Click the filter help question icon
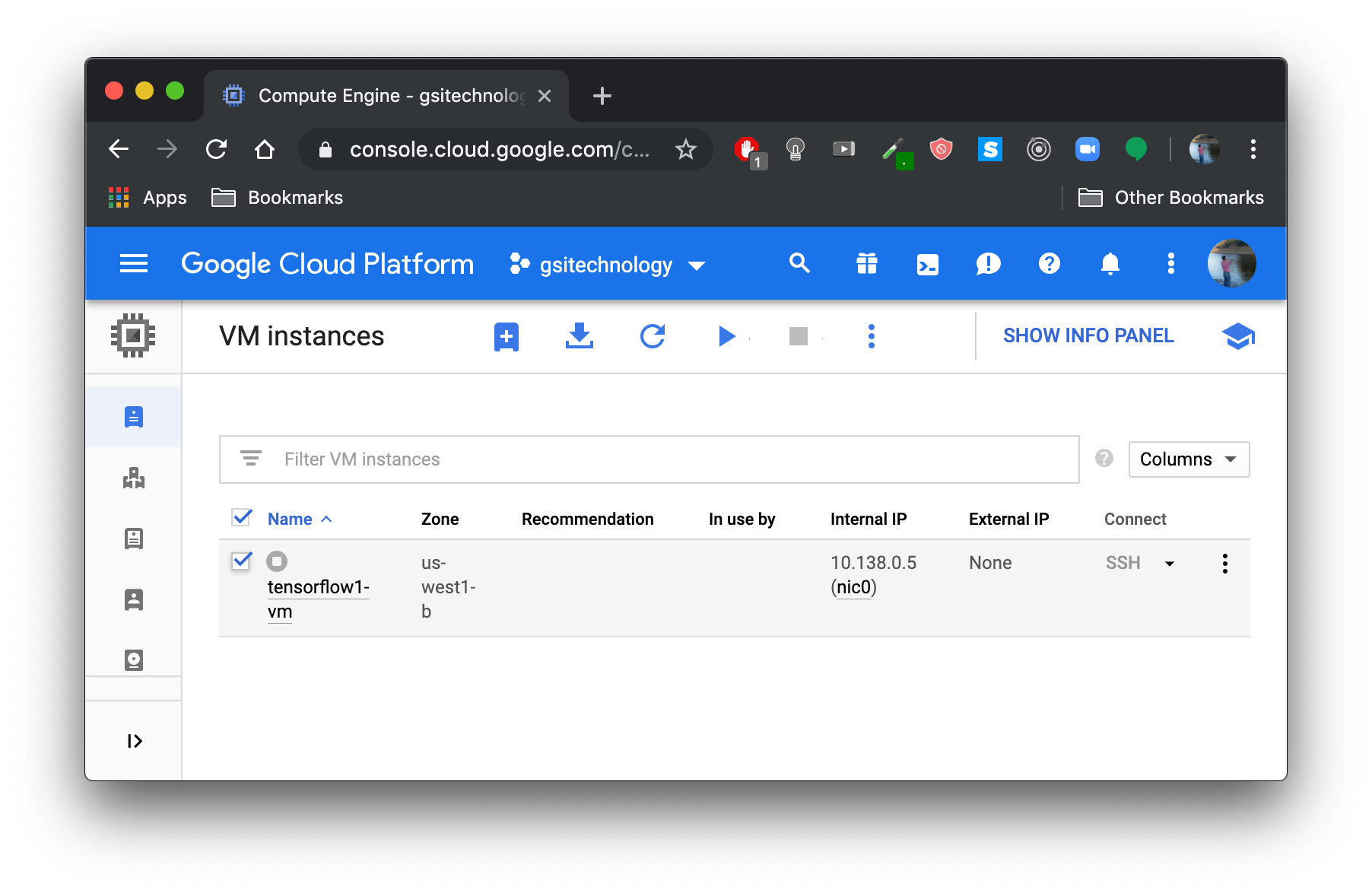Viewport: 1372px width, 893px height. [1104, 458]
